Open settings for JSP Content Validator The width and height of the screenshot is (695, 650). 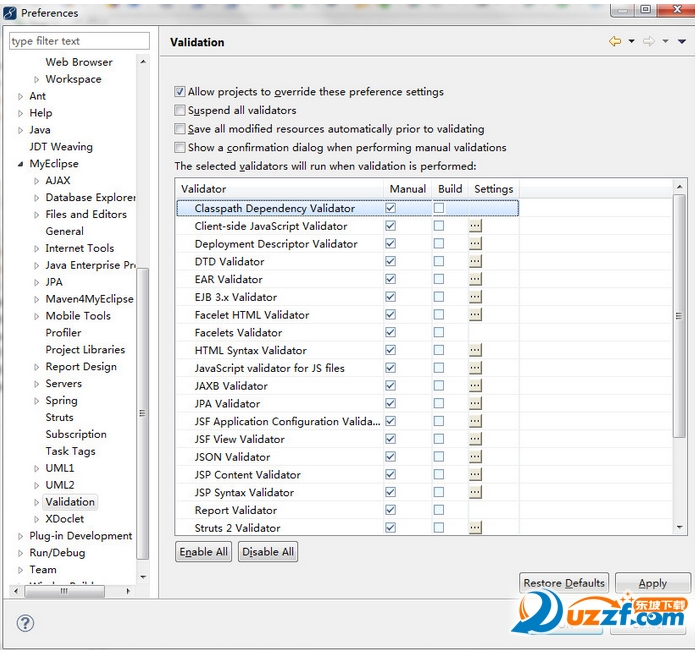[475, 474]
